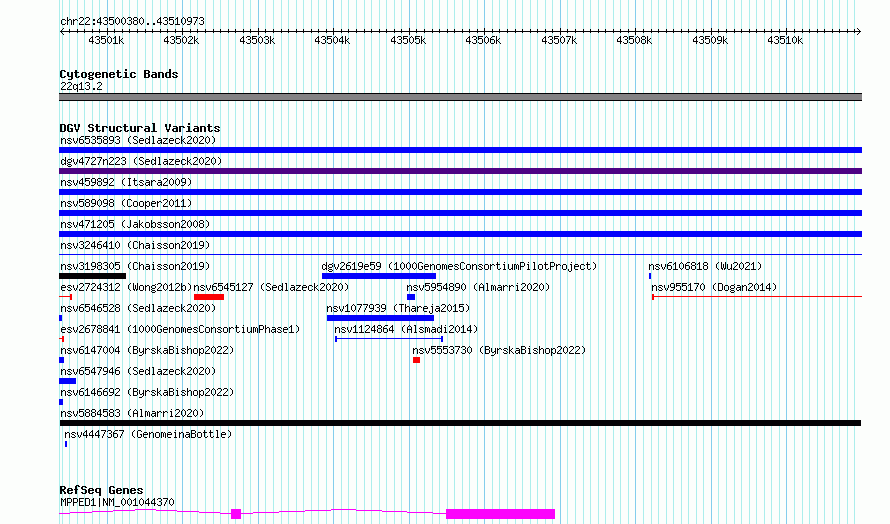The width and height of the screenshot is (890, 524).
Task: Select nsv5553730 (ByrskaBishop2022) label
Action: pos(499,350)
